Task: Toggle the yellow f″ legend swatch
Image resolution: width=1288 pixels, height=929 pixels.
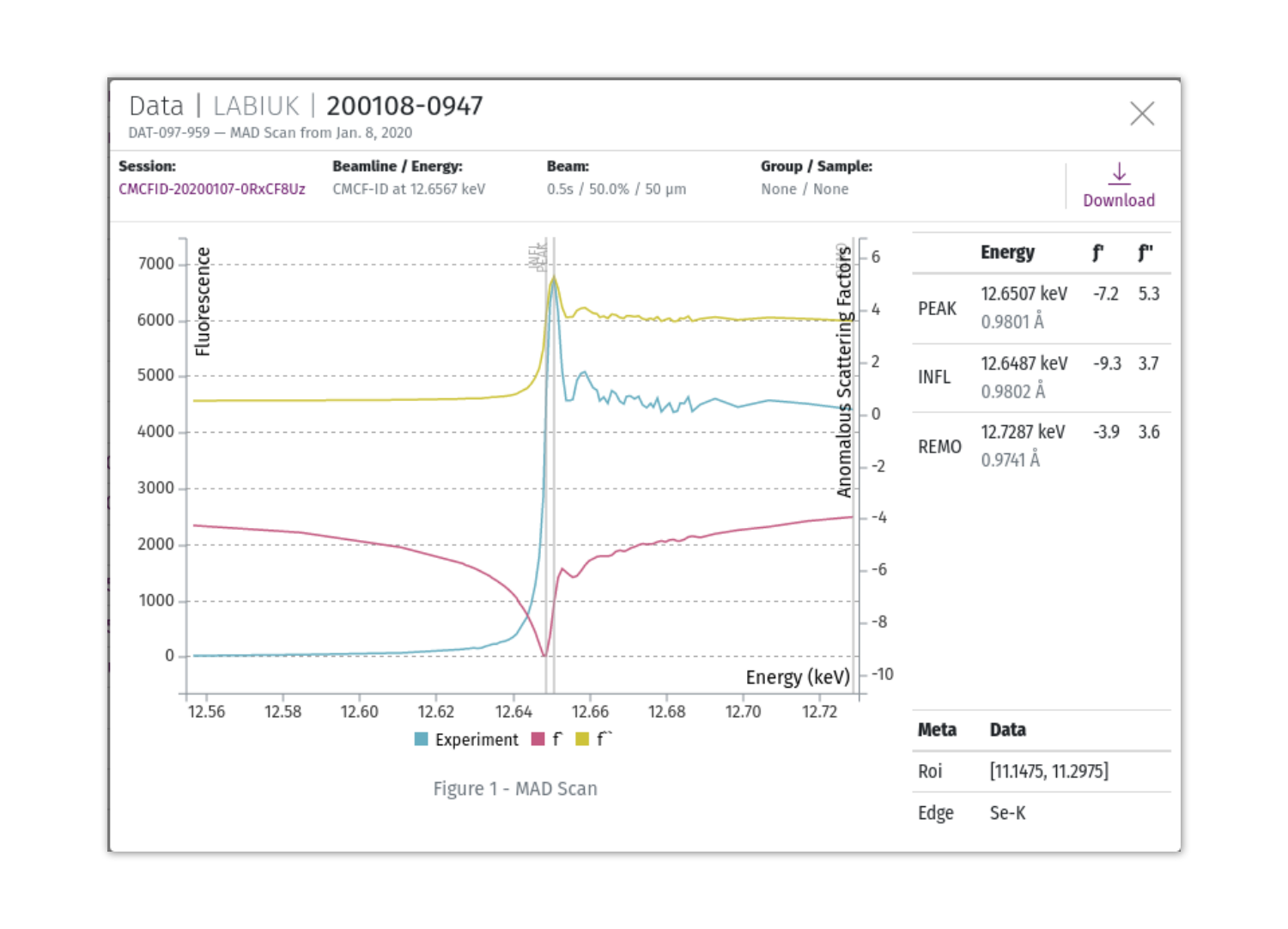Action: click(x=582, y=739)
